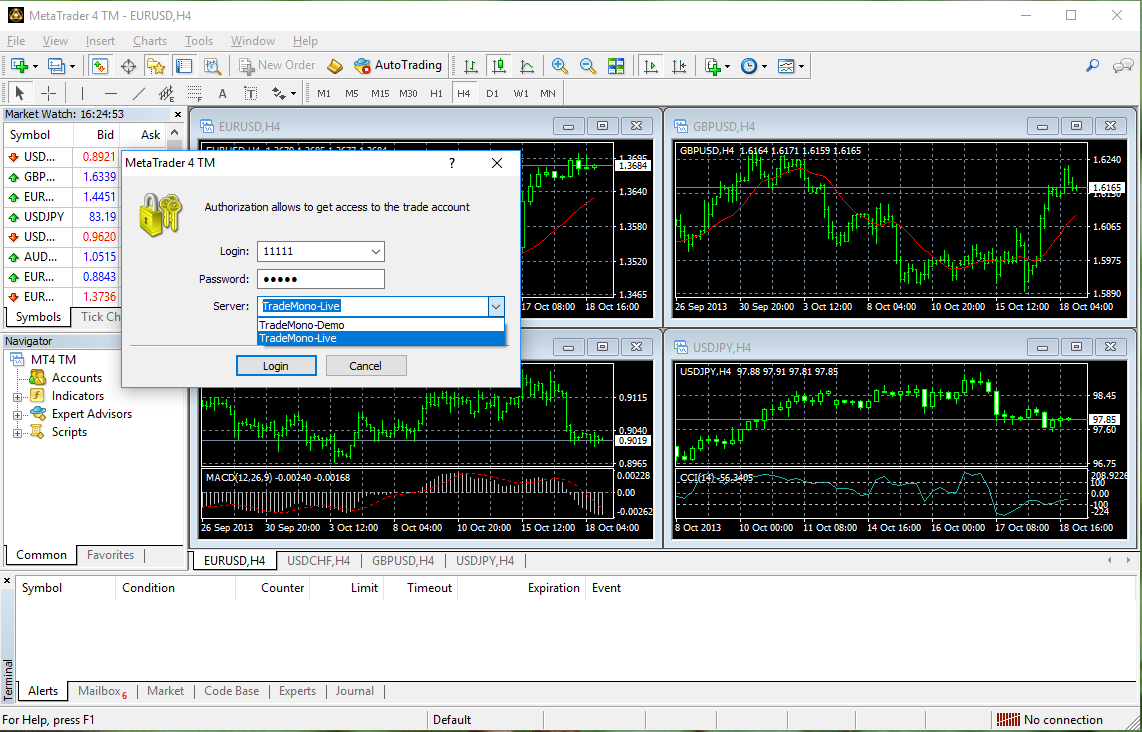Viewport: 1142px width, 732px height.
Task: Open the File menu
Action: tap(15, 41)
